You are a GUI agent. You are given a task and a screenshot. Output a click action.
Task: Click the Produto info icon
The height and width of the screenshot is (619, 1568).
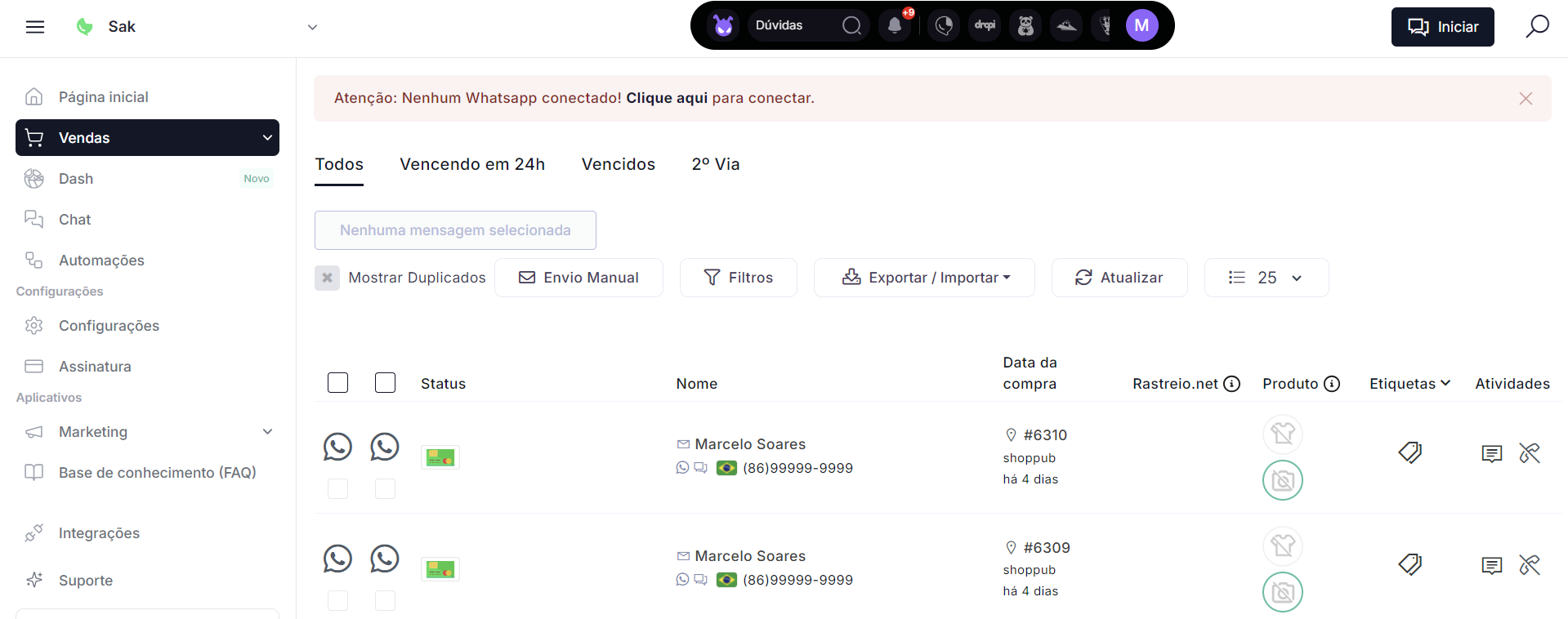[x=1332, y=384]
